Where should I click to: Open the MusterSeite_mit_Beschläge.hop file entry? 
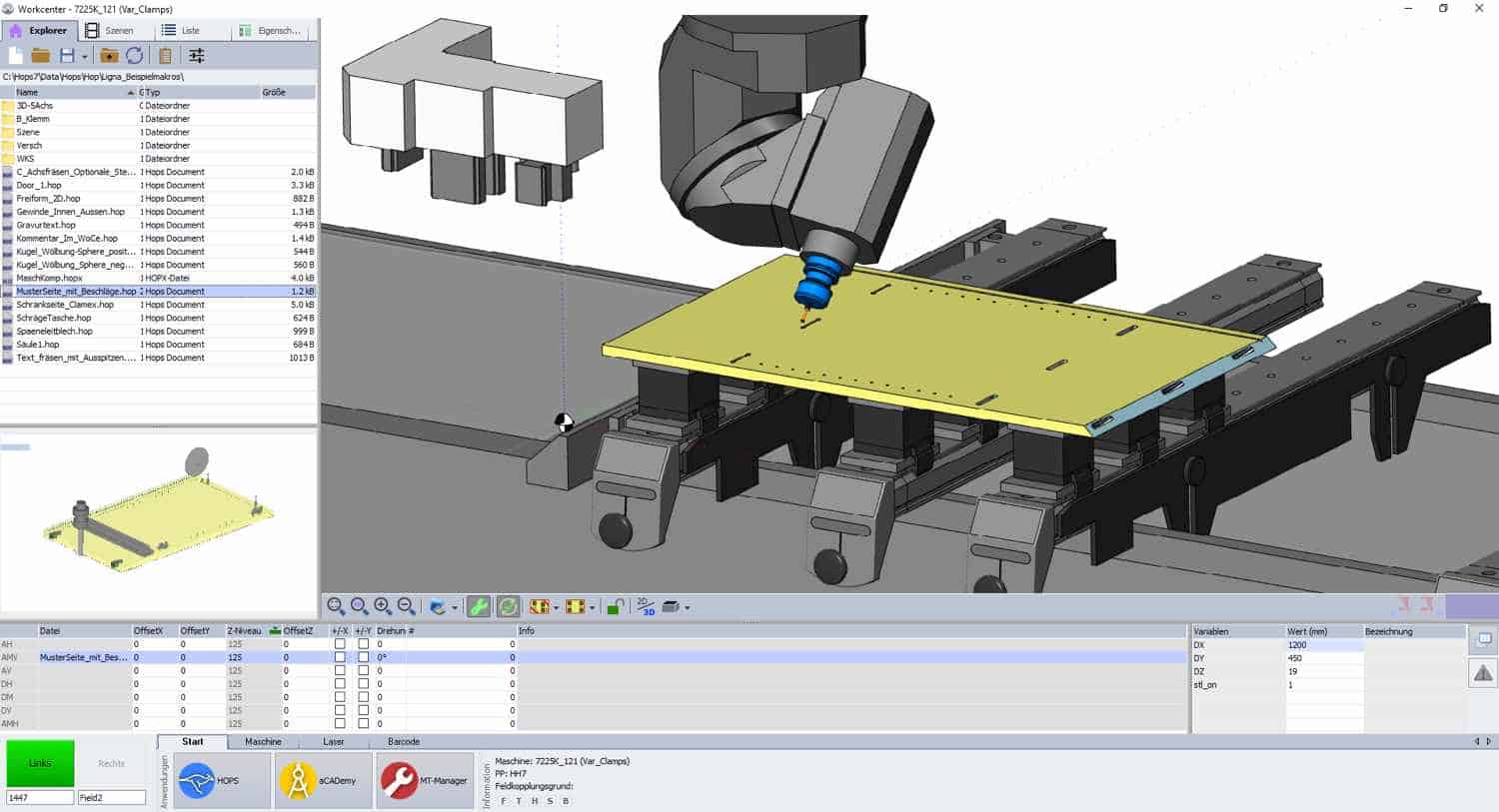point(75,291)
